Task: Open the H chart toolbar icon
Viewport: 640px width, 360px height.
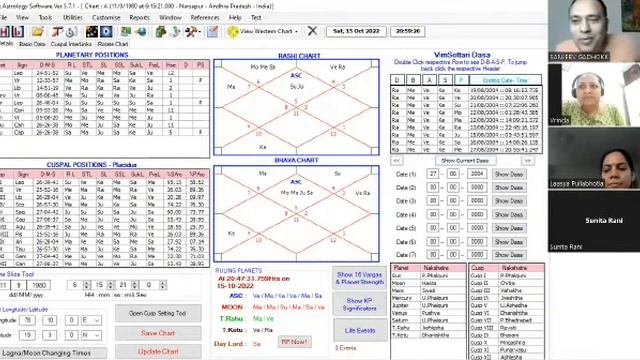Action: (4, 31)
